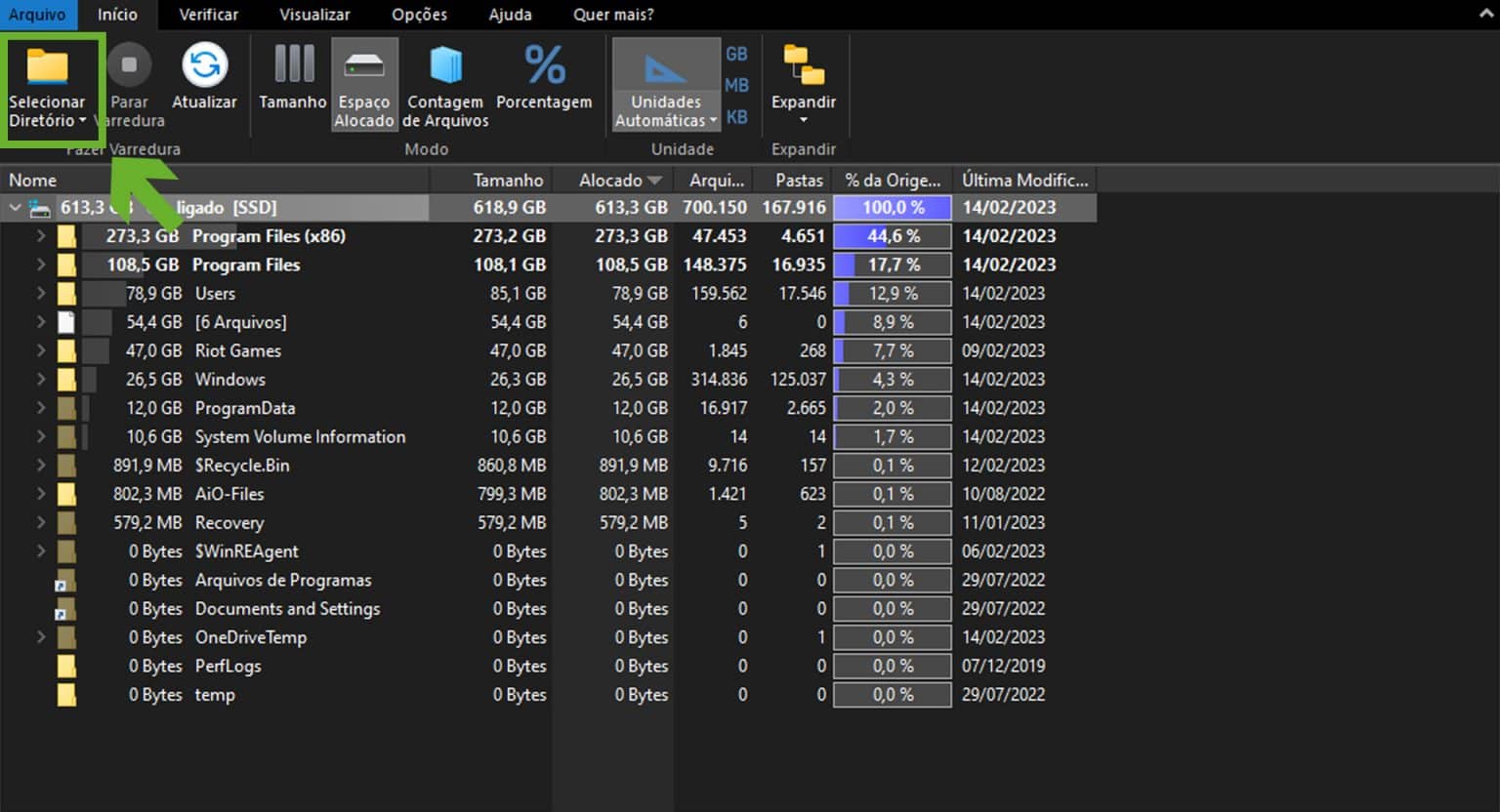The height and width of the screenshot is (812, 1500).
Task: Click the Expandir folders icon
Action: coord(803,65)
